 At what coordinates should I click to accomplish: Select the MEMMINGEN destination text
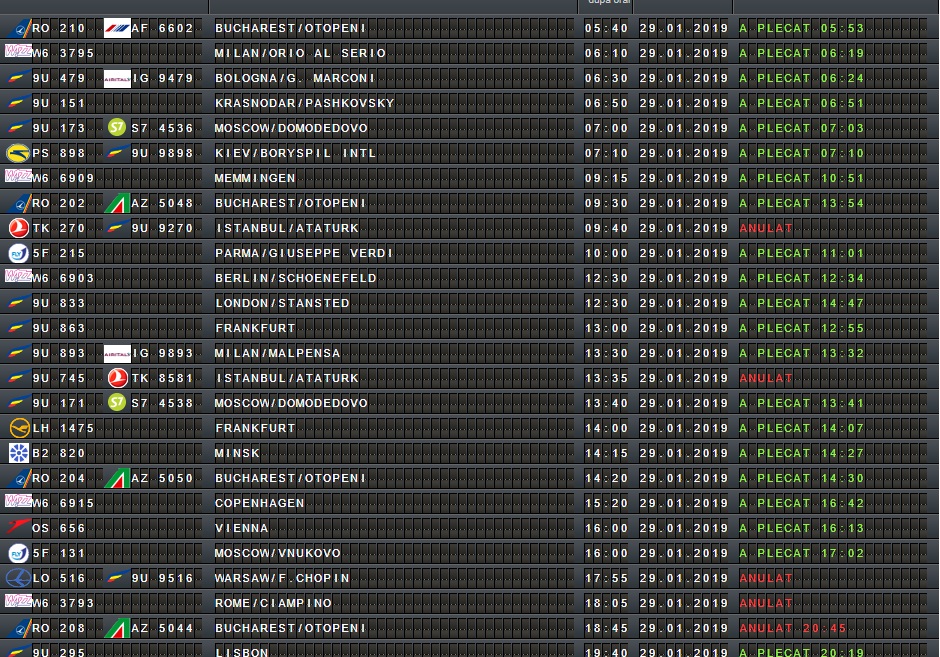coord(255,178)
